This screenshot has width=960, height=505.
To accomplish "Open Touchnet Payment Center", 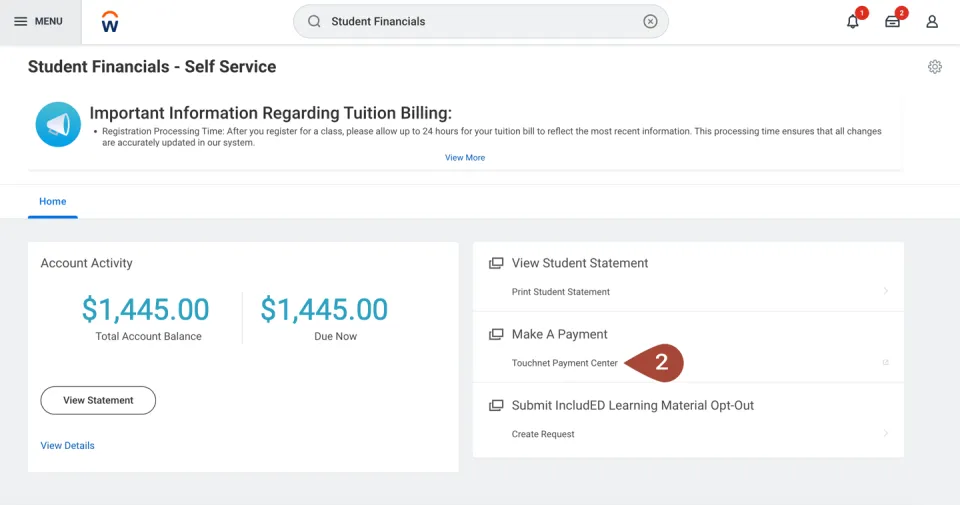I will (x=564, y=363).
